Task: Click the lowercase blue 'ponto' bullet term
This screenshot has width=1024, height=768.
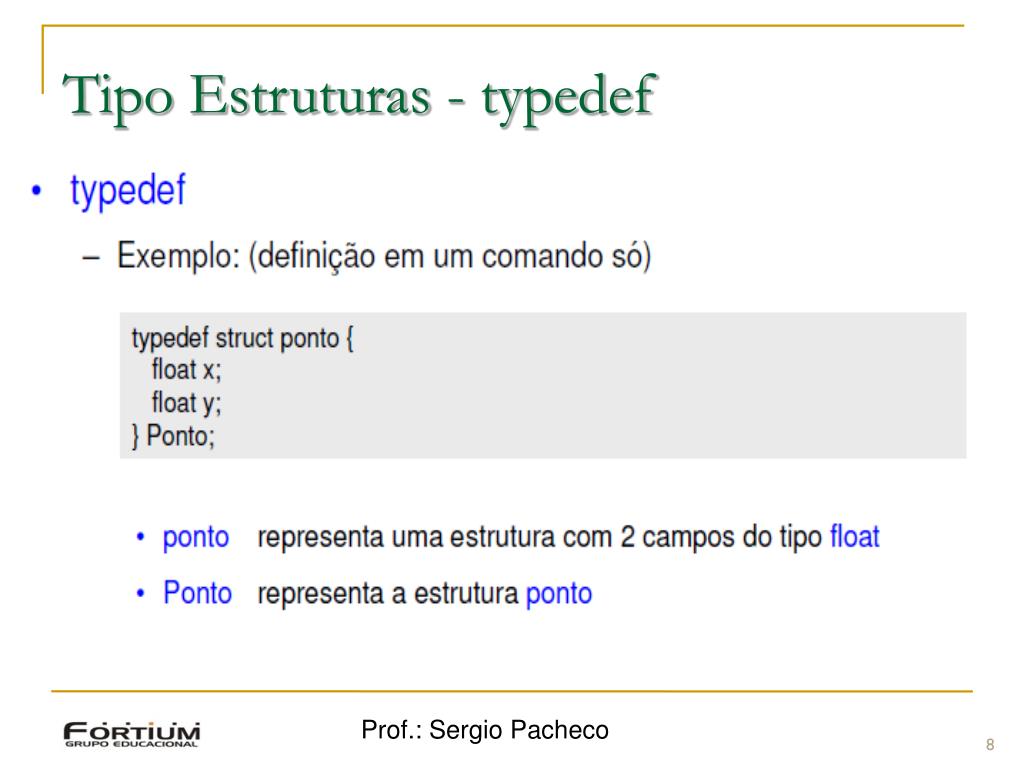Action: coord(196,537)
